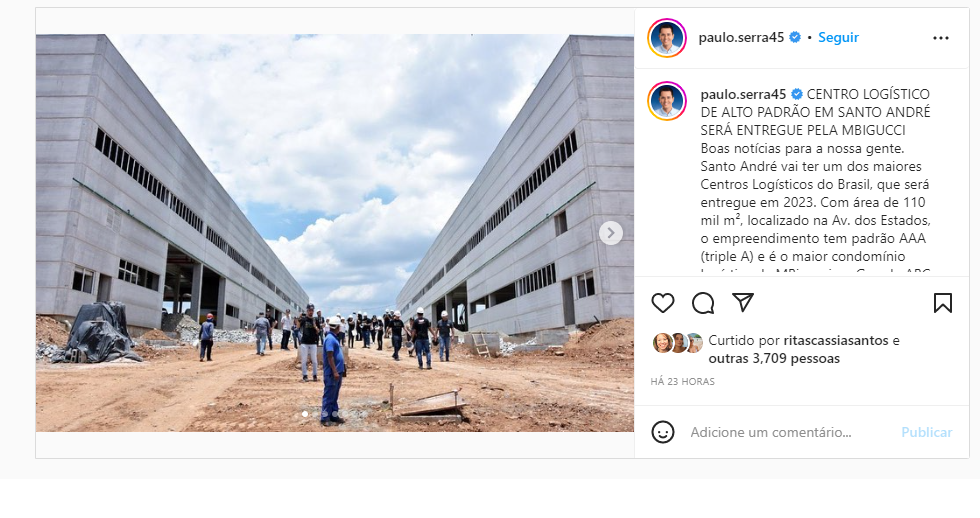Click Publicar to post the comment

pos(926,432)
